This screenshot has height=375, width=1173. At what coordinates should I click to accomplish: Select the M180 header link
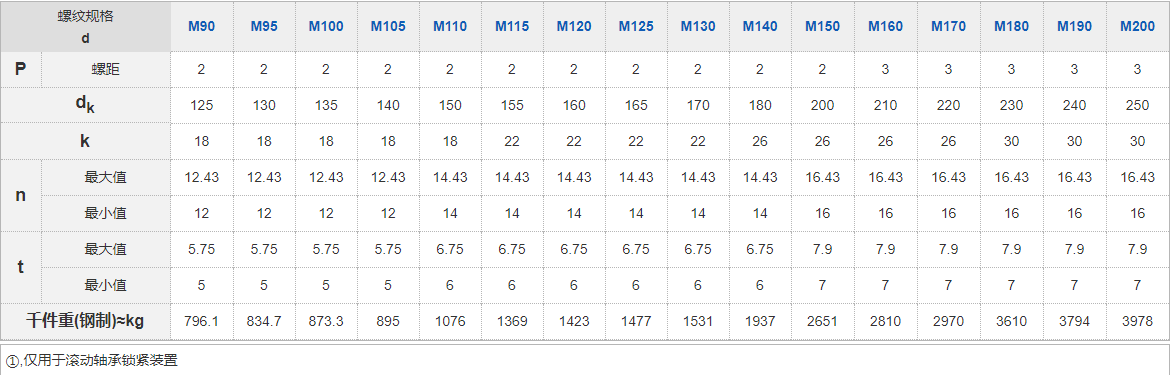point(1011,26)
